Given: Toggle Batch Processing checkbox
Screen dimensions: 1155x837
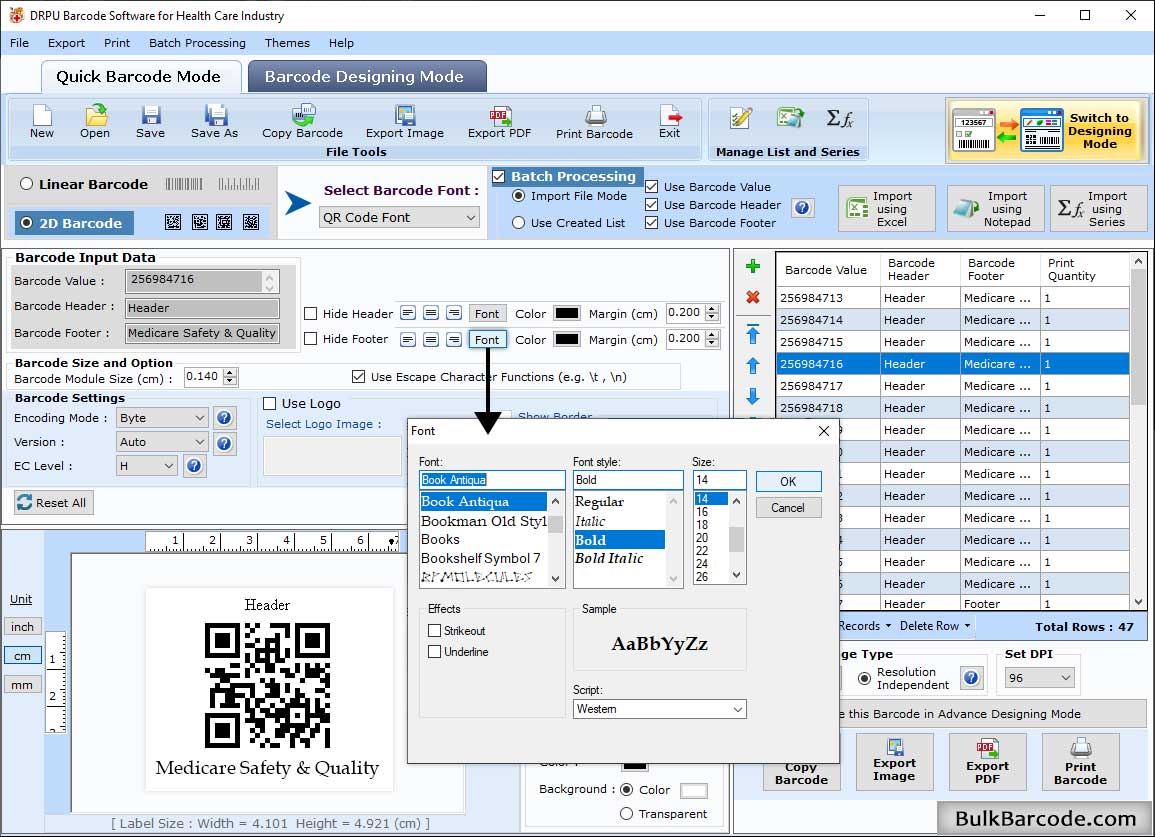Looking at the screenshot, I should (499, 176).
